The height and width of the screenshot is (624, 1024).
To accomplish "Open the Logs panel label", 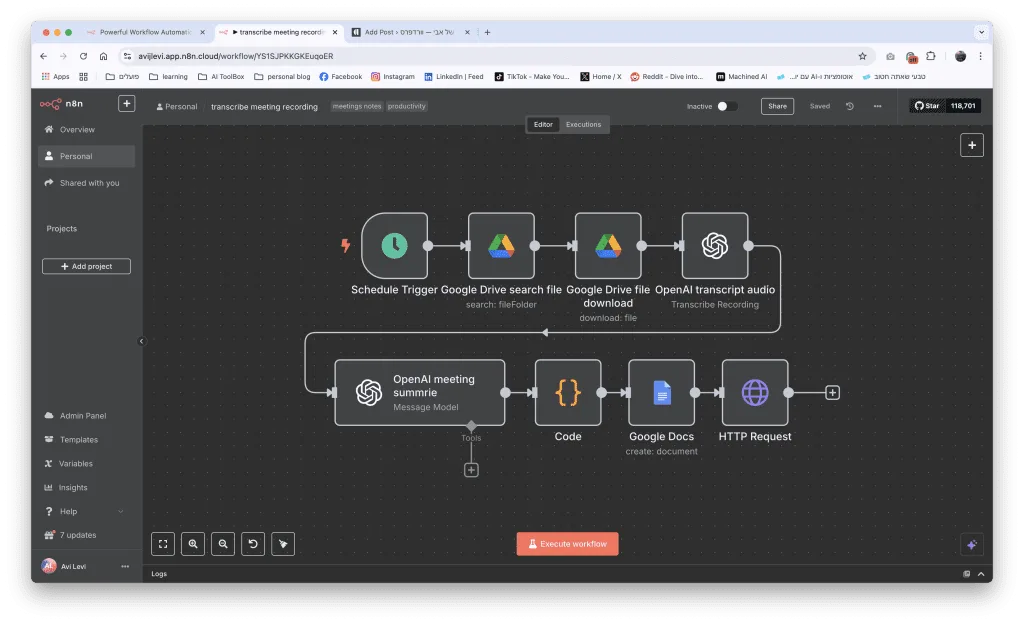I will (159, 574).
